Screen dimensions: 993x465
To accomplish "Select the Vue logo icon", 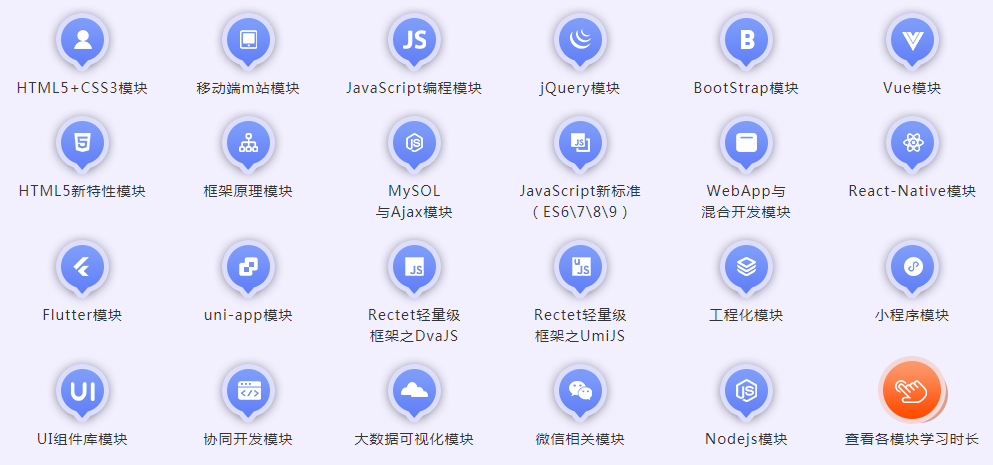I will tap(912, 41).
